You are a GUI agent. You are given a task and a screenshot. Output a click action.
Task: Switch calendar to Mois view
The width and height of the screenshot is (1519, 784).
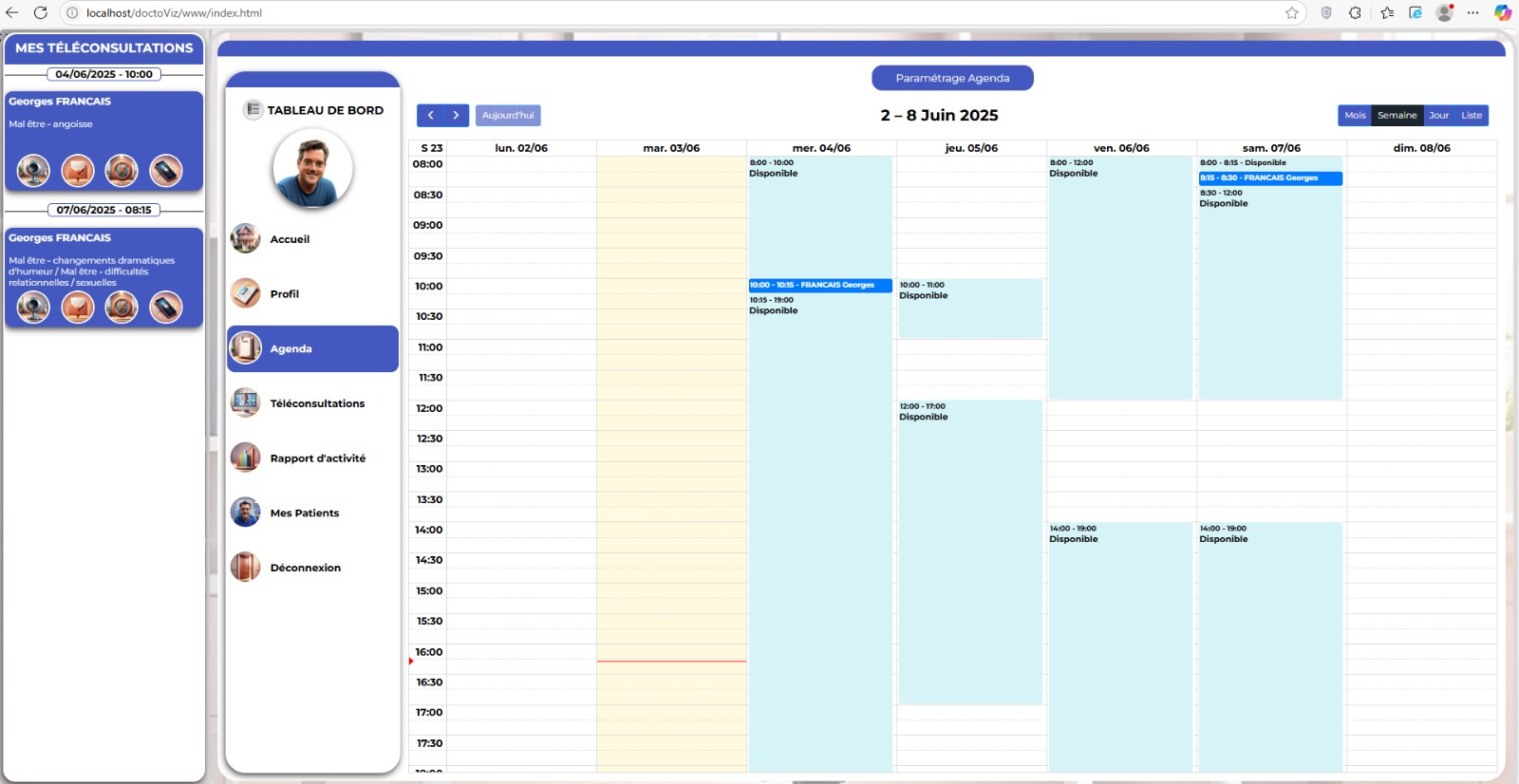[1355, 116]
